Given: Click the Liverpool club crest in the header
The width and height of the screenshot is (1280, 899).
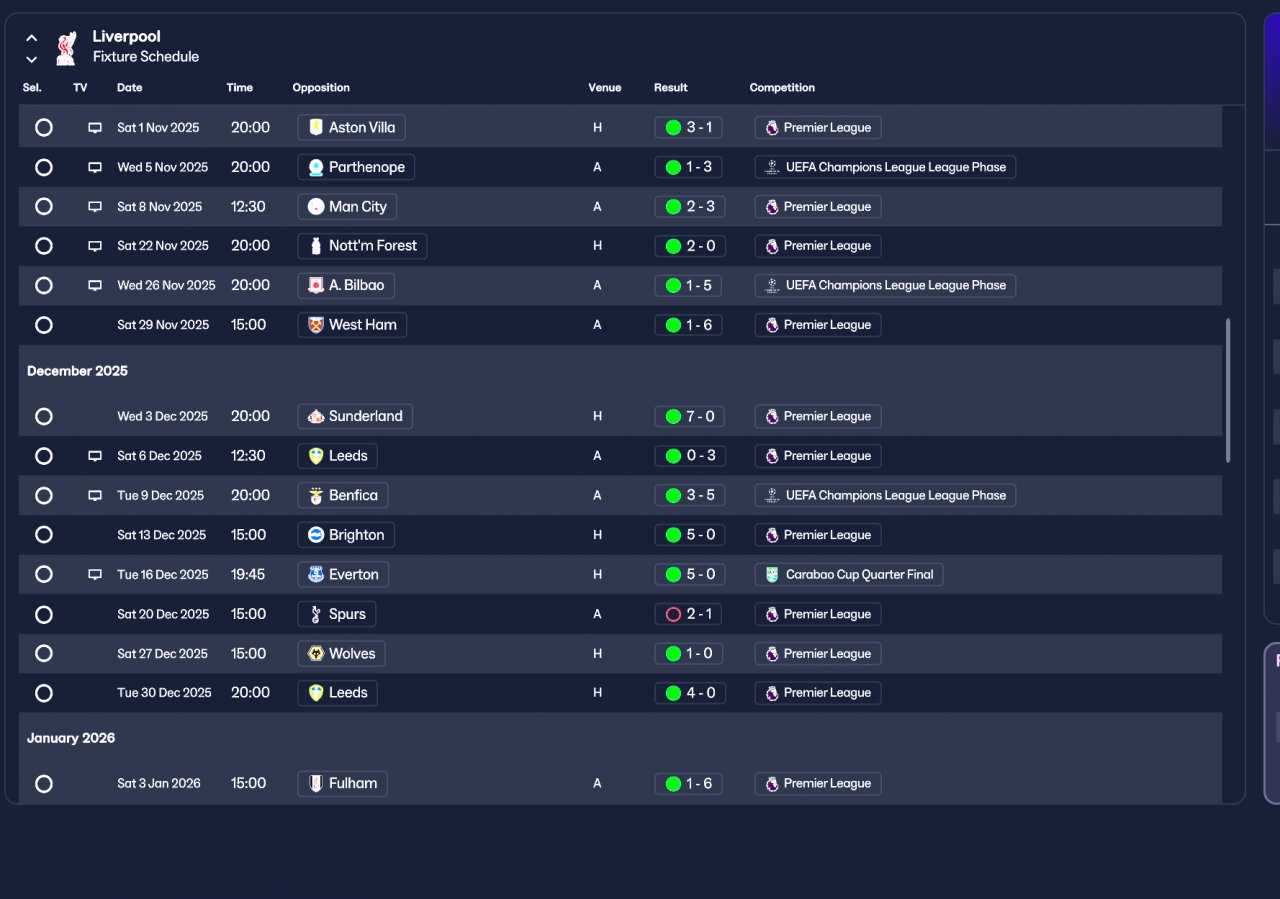Looking at the screenshot, I should [x=66, y=47].
